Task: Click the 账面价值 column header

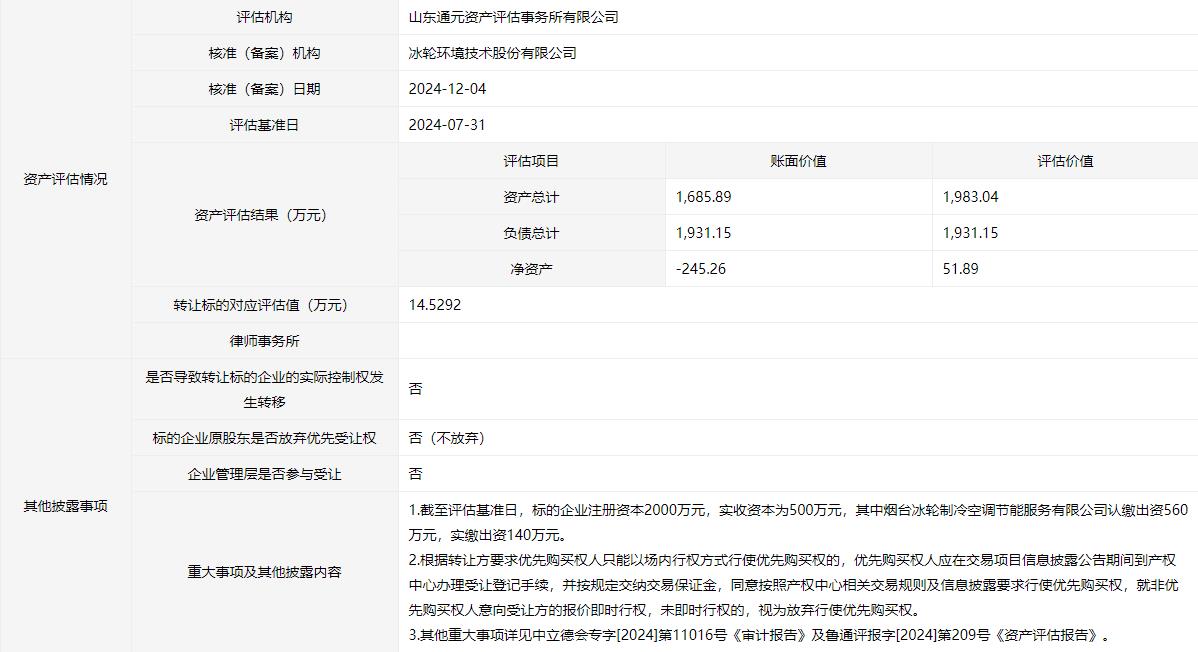Action: pyautogui.click(x=798, y=161)
